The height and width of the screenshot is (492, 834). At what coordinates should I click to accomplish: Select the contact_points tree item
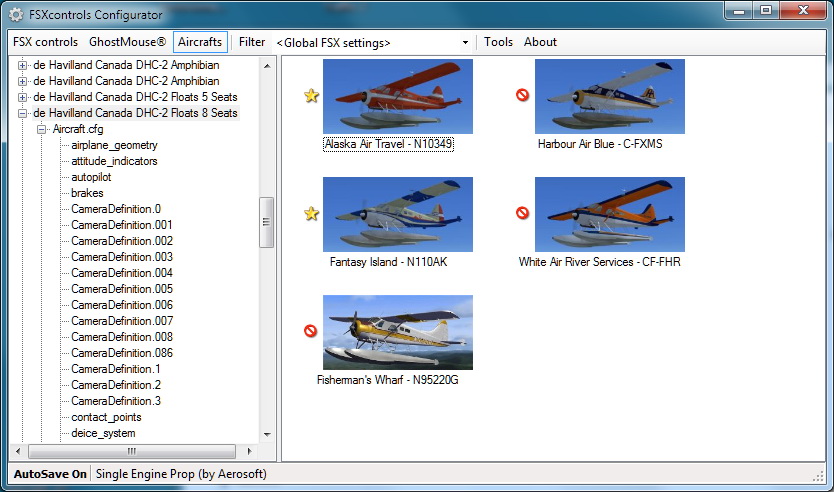click(106, 417)
